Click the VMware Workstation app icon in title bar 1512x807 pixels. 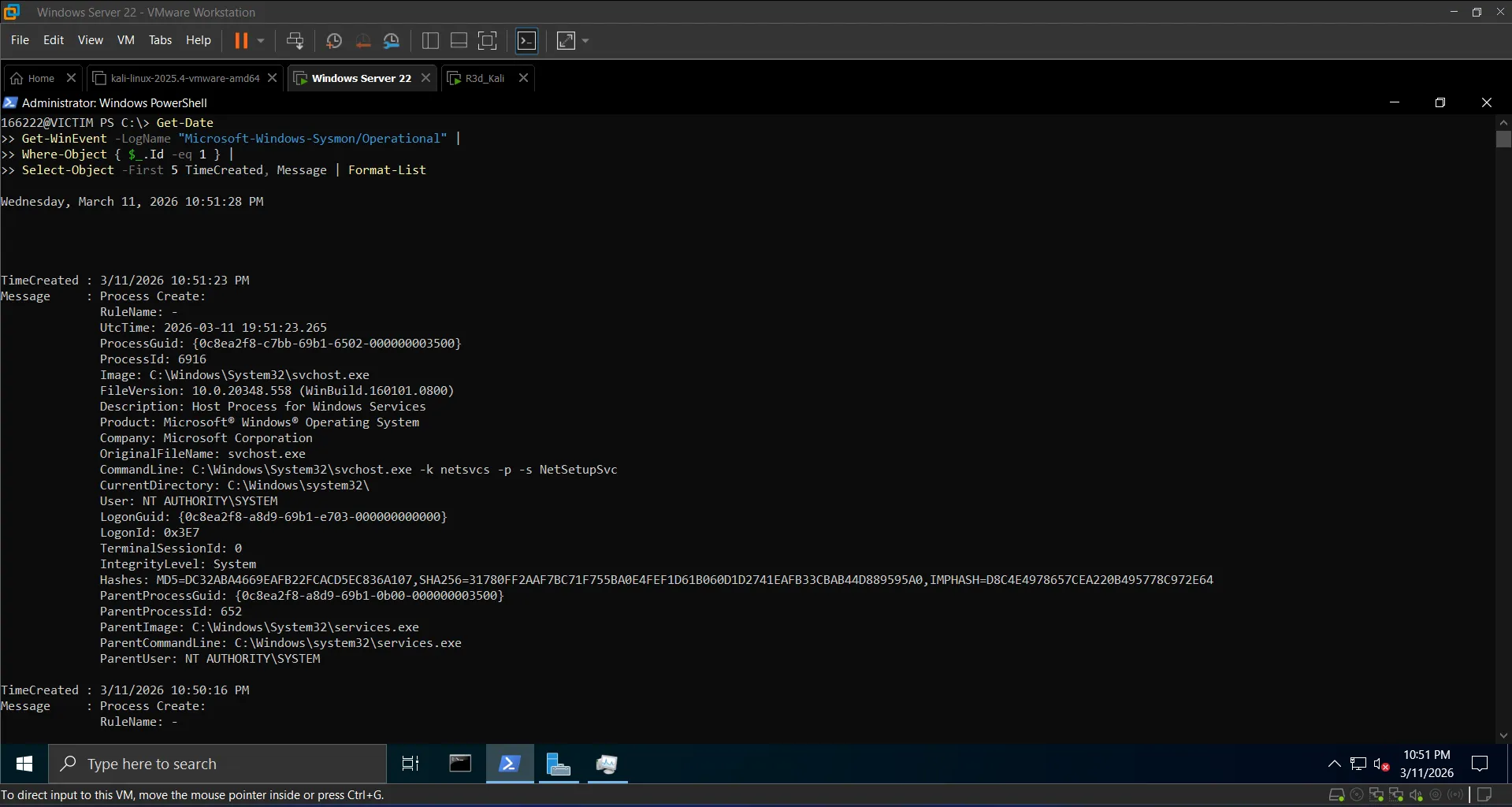click(x=12, y=12)
